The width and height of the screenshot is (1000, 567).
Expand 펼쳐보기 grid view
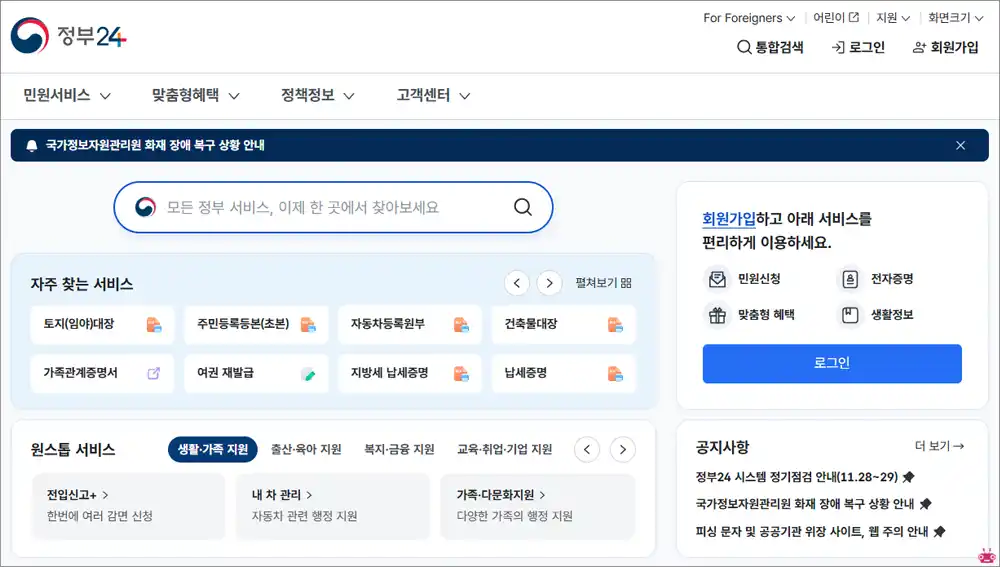[603, 283]
